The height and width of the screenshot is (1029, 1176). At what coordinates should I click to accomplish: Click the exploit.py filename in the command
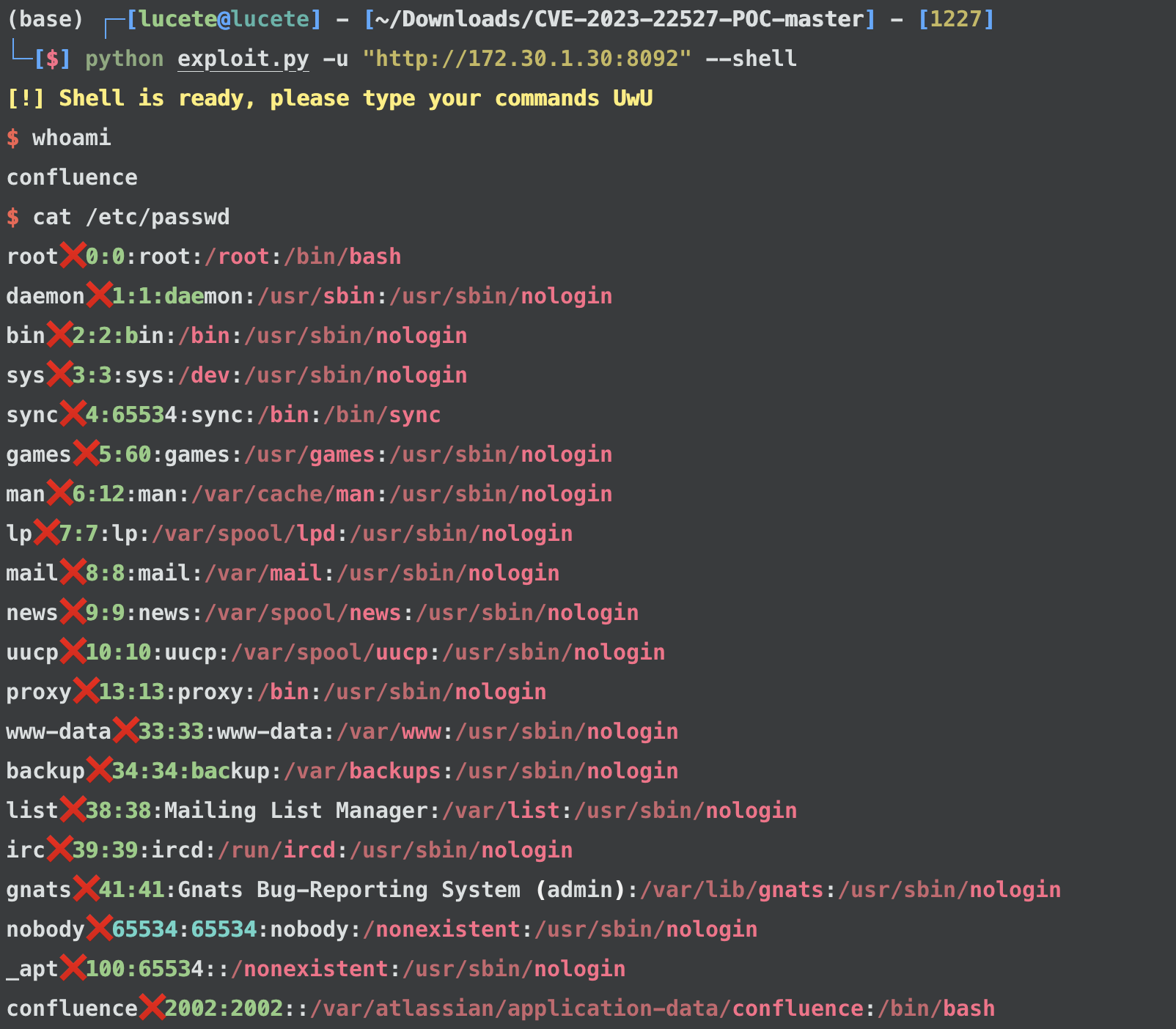pos(243,59)
